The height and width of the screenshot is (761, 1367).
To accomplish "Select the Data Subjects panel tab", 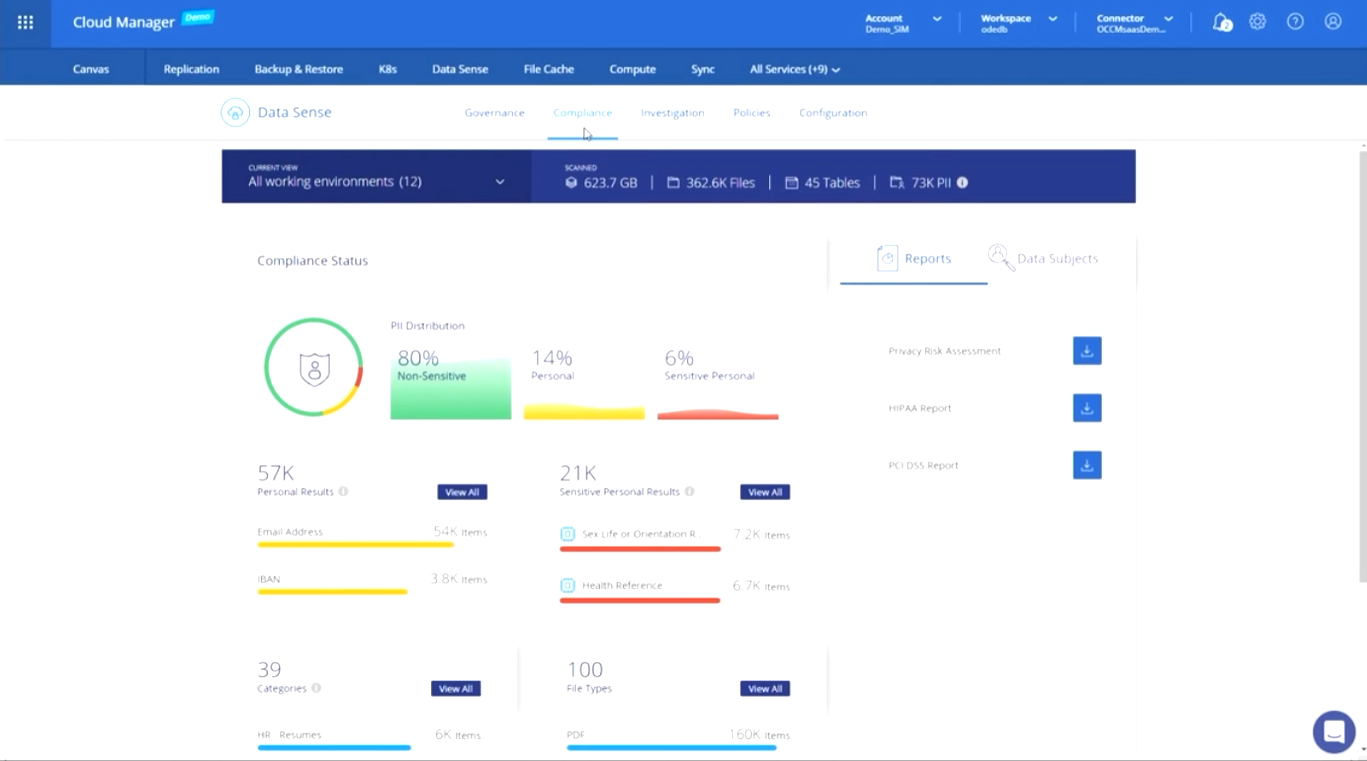I will [1043, 258].
